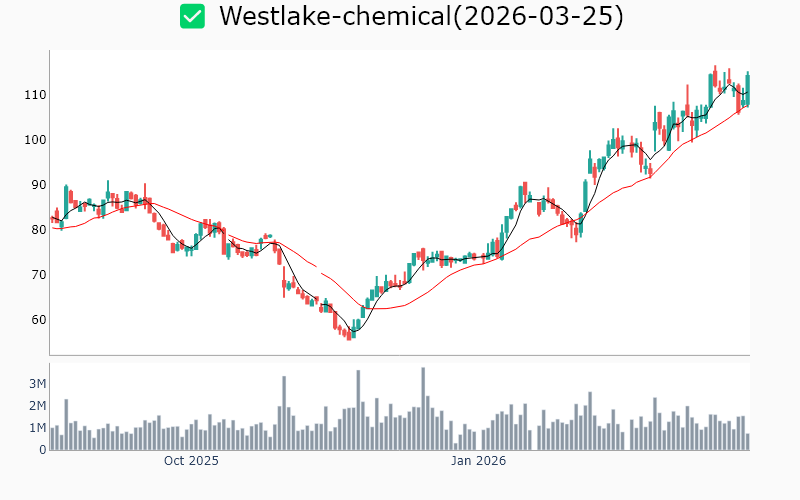Select the 2M volume axis label
800x500 pixels.
pyautogui.click(x=37, y=406)
